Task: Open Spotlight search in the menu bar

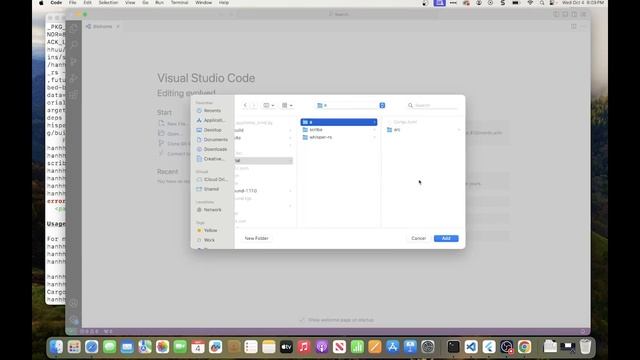Action: pyautogui.click(x=542, y=3)
